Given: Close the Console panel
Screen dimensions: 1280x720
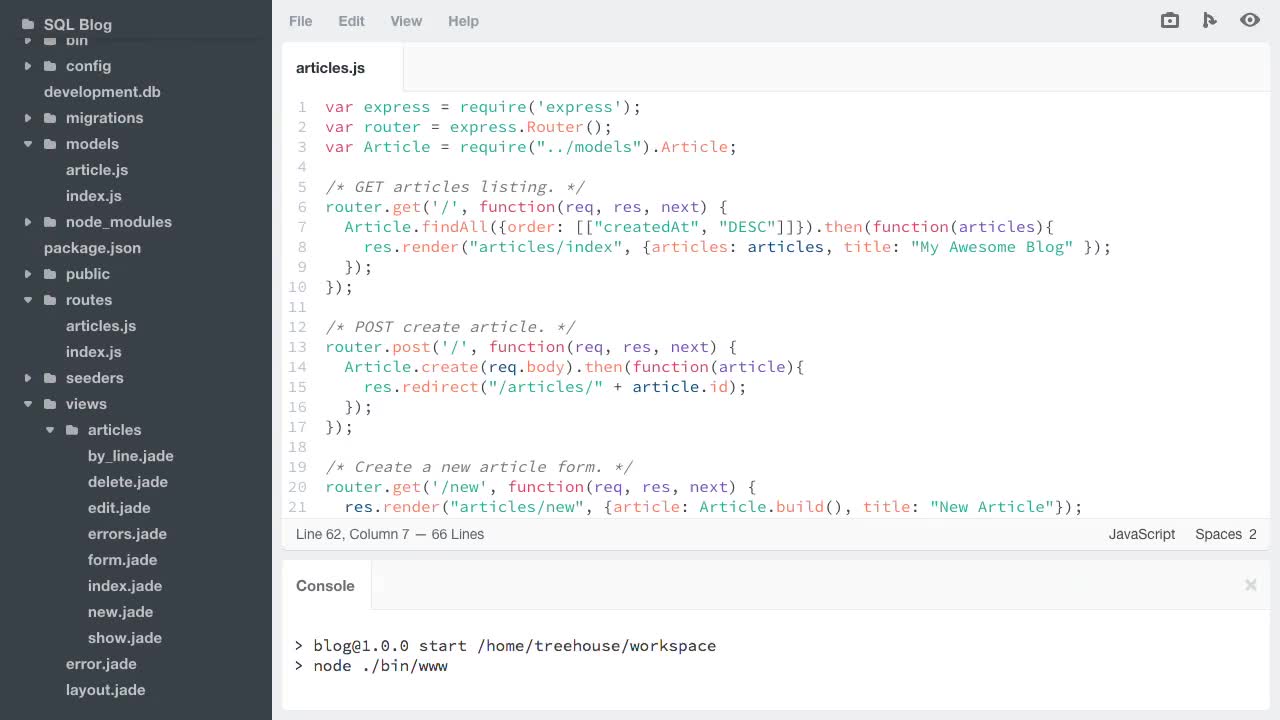Looking at the screenshot, I should 1250,584.
